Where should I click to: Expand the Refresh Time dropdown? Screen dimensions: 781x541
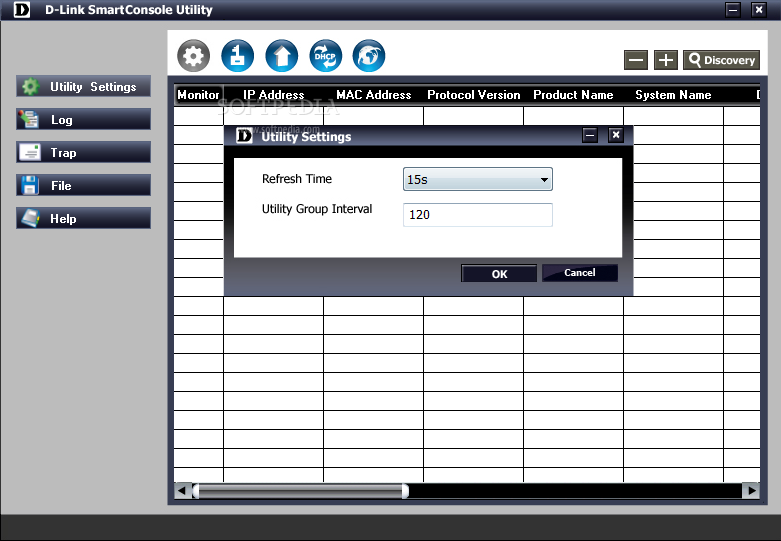click(x=478, y=179)
